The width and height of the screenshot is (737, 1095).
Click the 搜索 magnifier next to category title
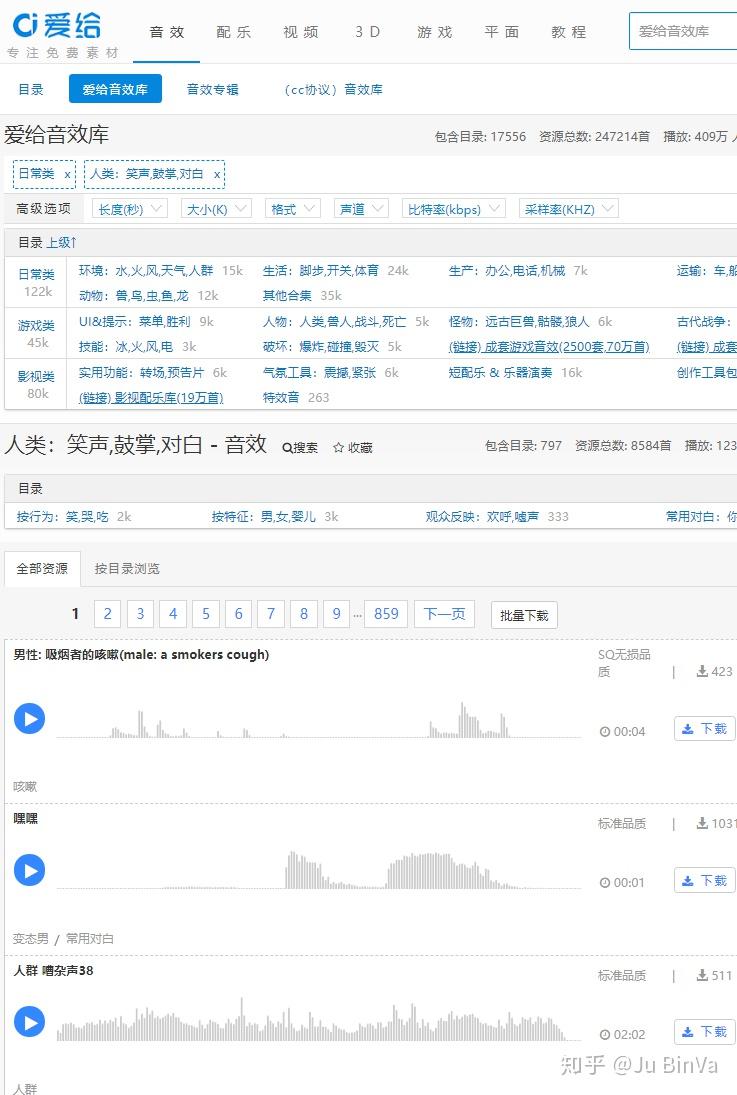point(300,448)
